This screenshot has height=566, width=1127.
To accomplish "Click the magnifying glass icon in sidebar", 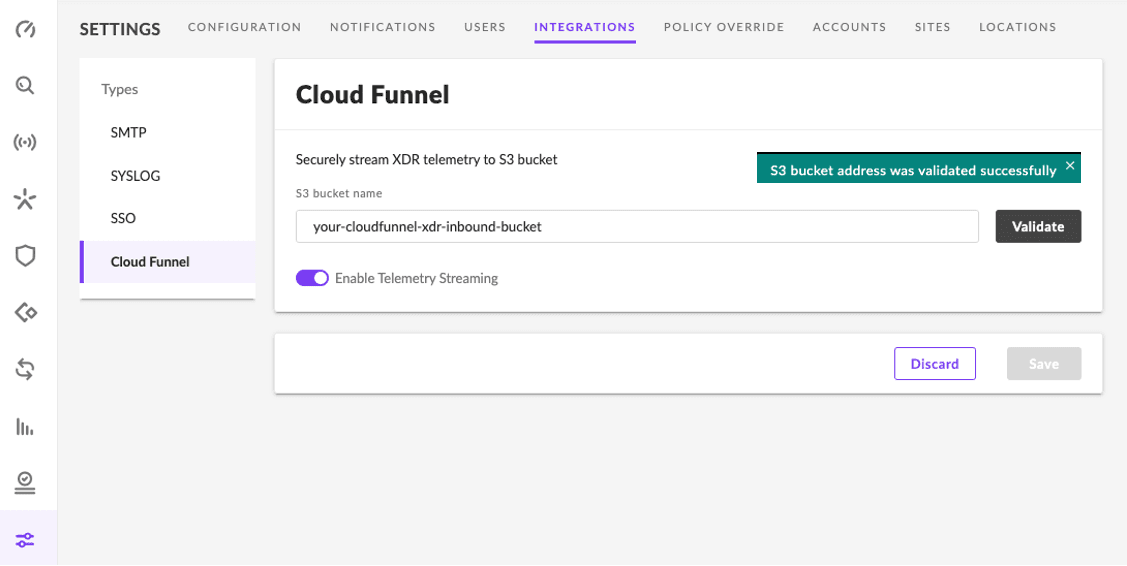I will tap(25, 86).
